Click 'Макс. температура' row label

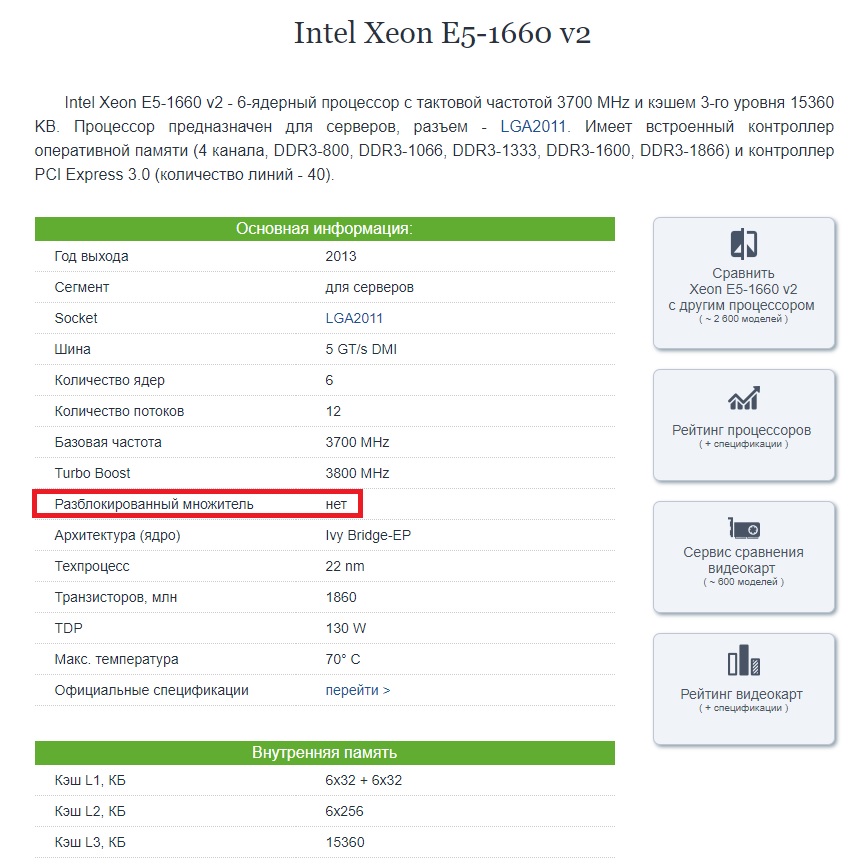point(116,660)
